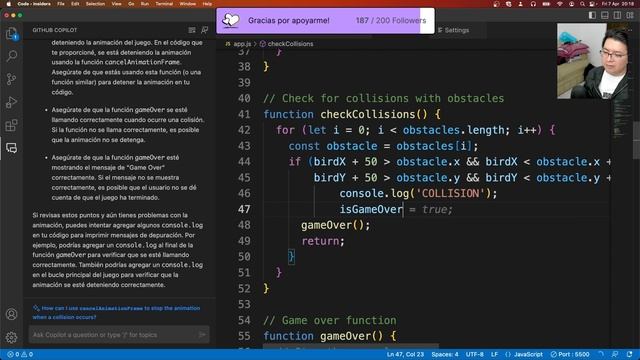Click the Wi-Fi icon in menu bar
640x360 pixels.
click(x=560, y=4)
